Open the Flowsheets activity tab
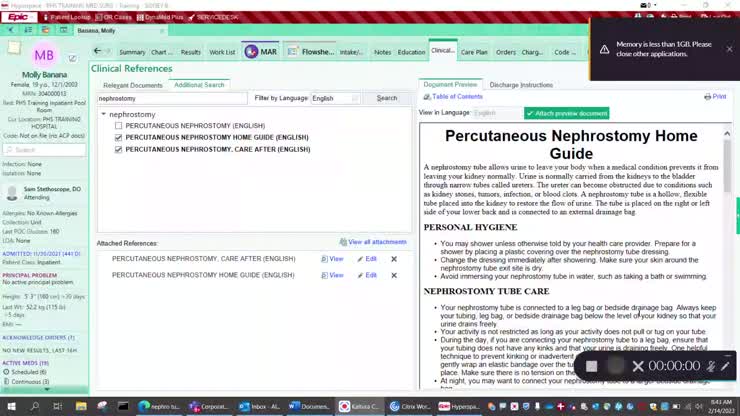This screenshot has height=416, width=740. point(311,51)
